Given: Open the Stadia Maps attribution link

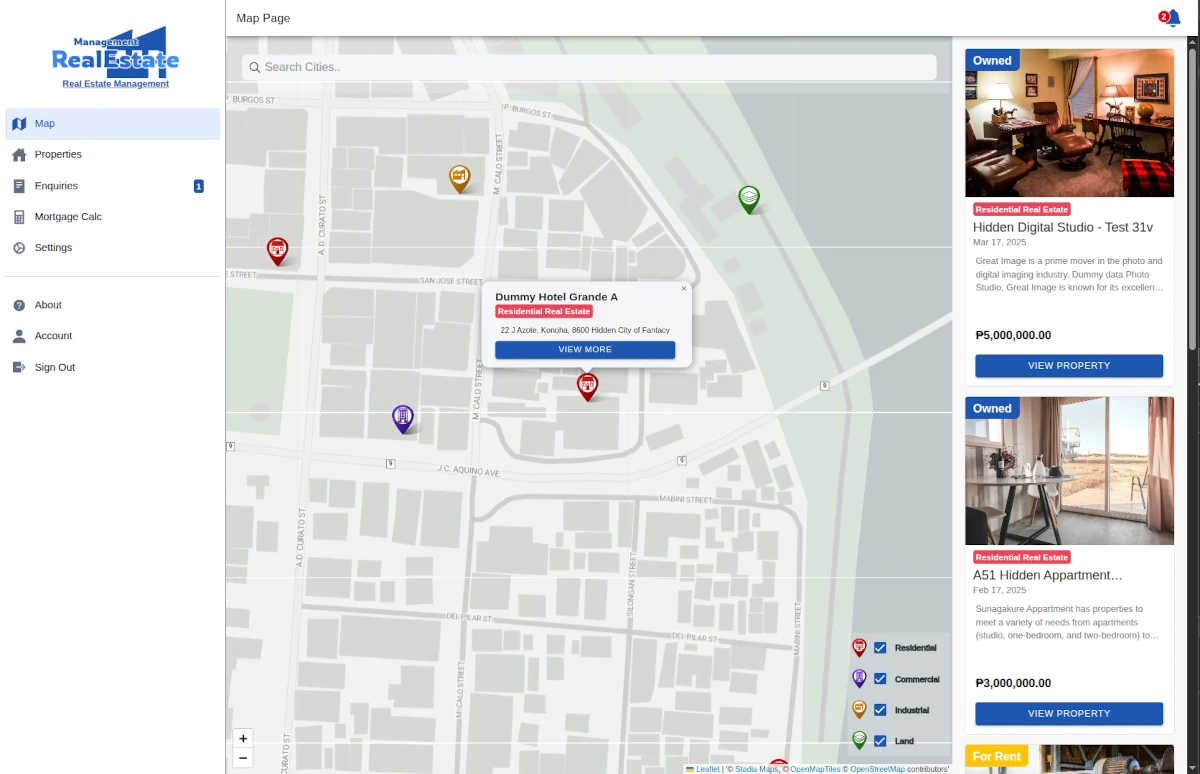Looking at the screenshot, I should [756, 769].
